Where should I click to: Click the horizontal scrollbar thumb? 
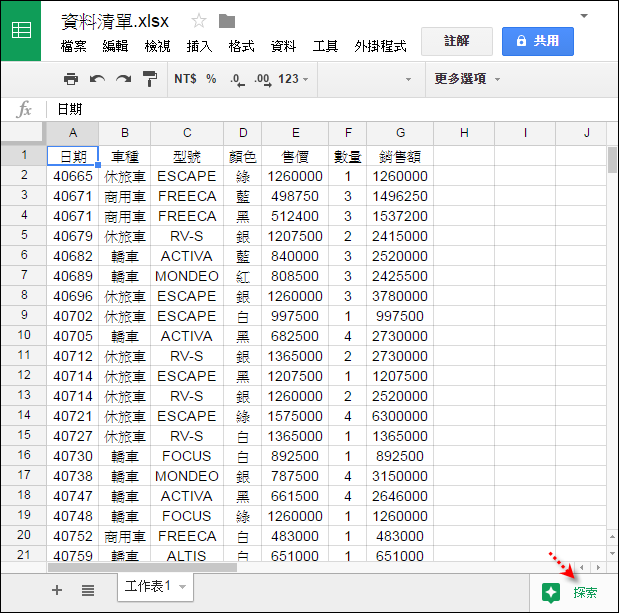pyautogui.click(x=142, y=568)
